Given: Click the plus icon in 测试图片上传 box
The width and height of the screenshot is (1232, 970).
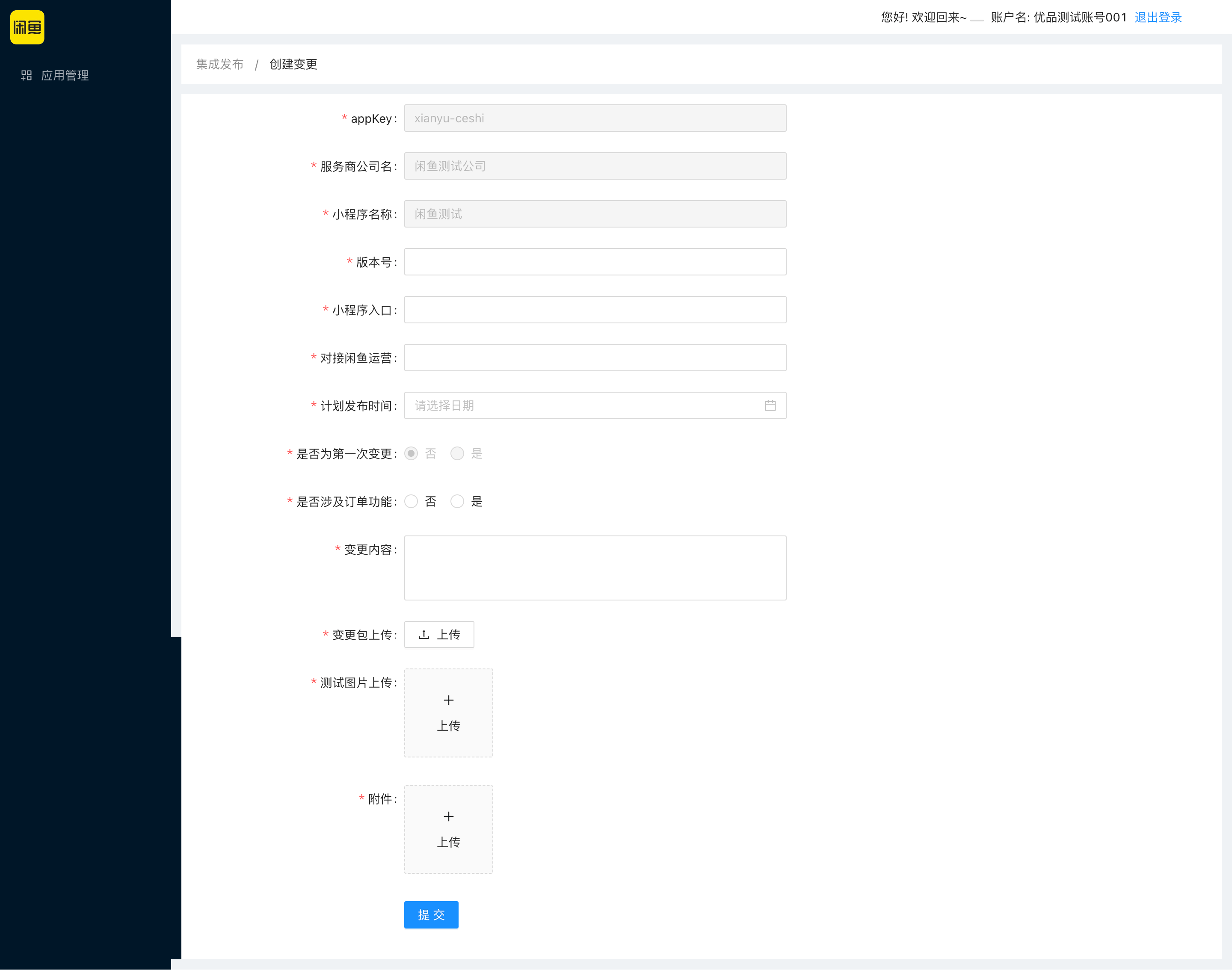Looking at the screenshot, I should pos(448,700).
